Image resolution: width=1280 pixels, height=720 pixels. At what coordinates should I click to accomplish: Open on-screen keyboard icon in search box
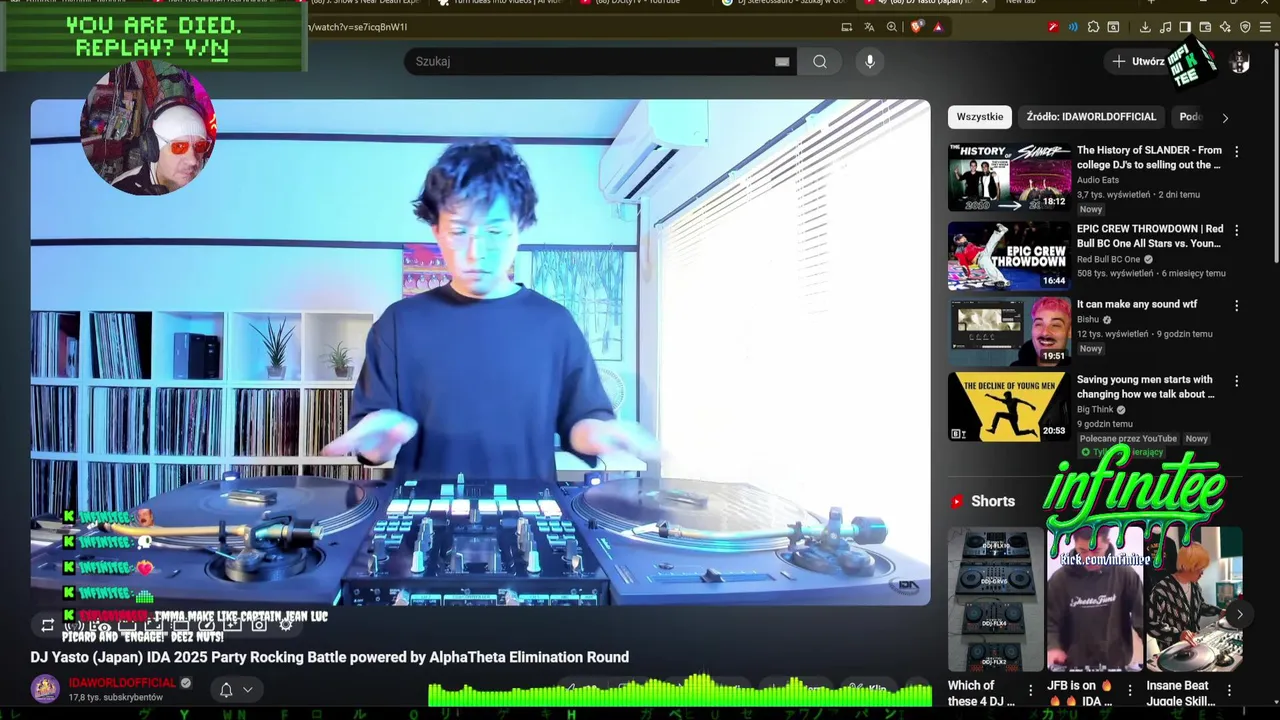click(782, 62)
